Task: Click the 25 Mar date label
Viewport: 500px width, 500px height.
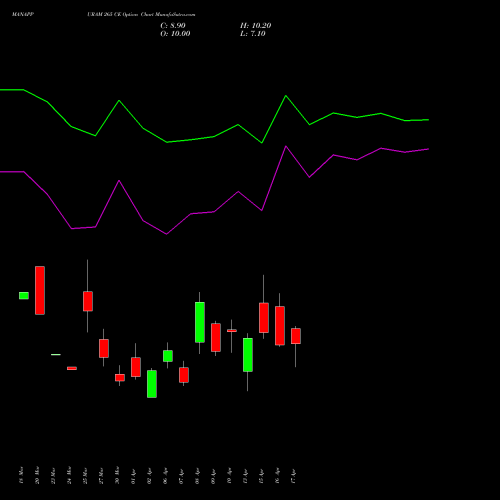Action: (x=85, y=475)
